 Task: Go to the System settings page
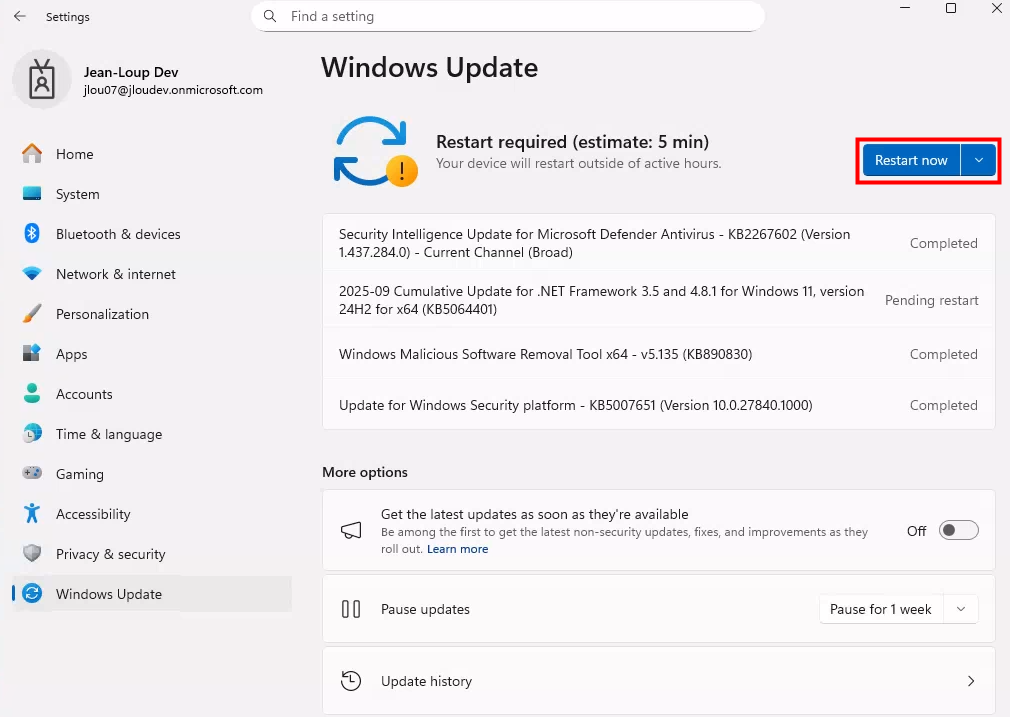pos(77,194)
